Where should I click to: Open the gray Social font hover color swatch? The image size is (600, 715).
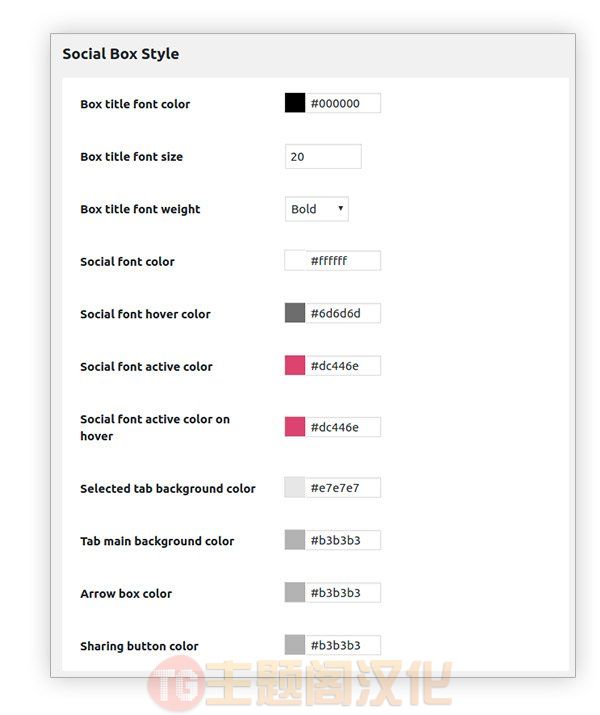pos(295,313)
